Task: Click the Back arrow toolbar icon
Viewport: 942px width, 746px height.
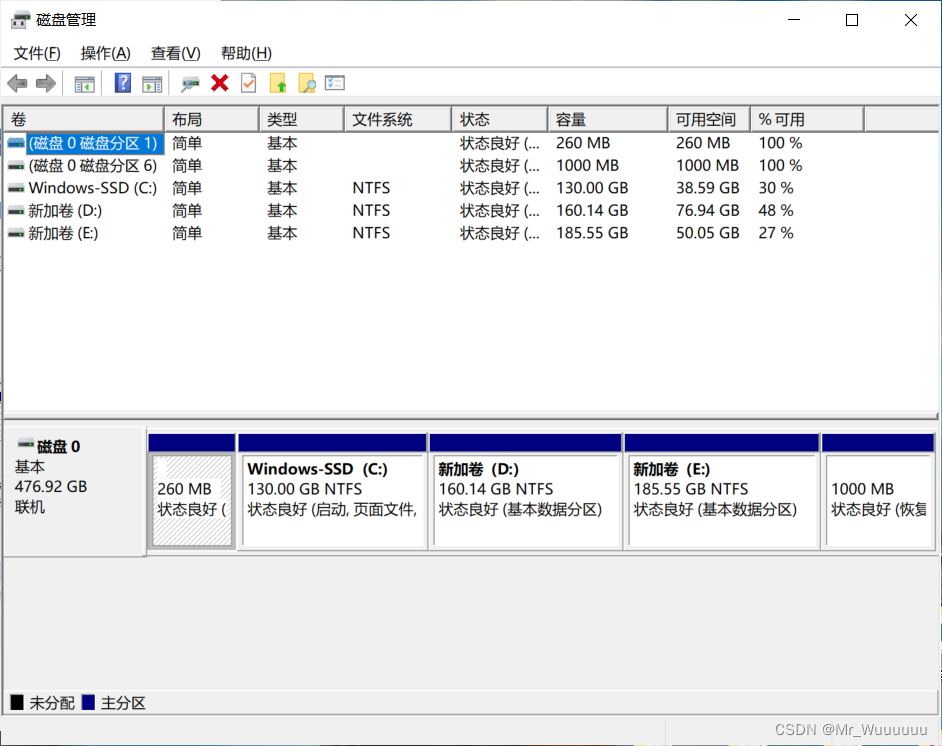Action: click(17, 83)
